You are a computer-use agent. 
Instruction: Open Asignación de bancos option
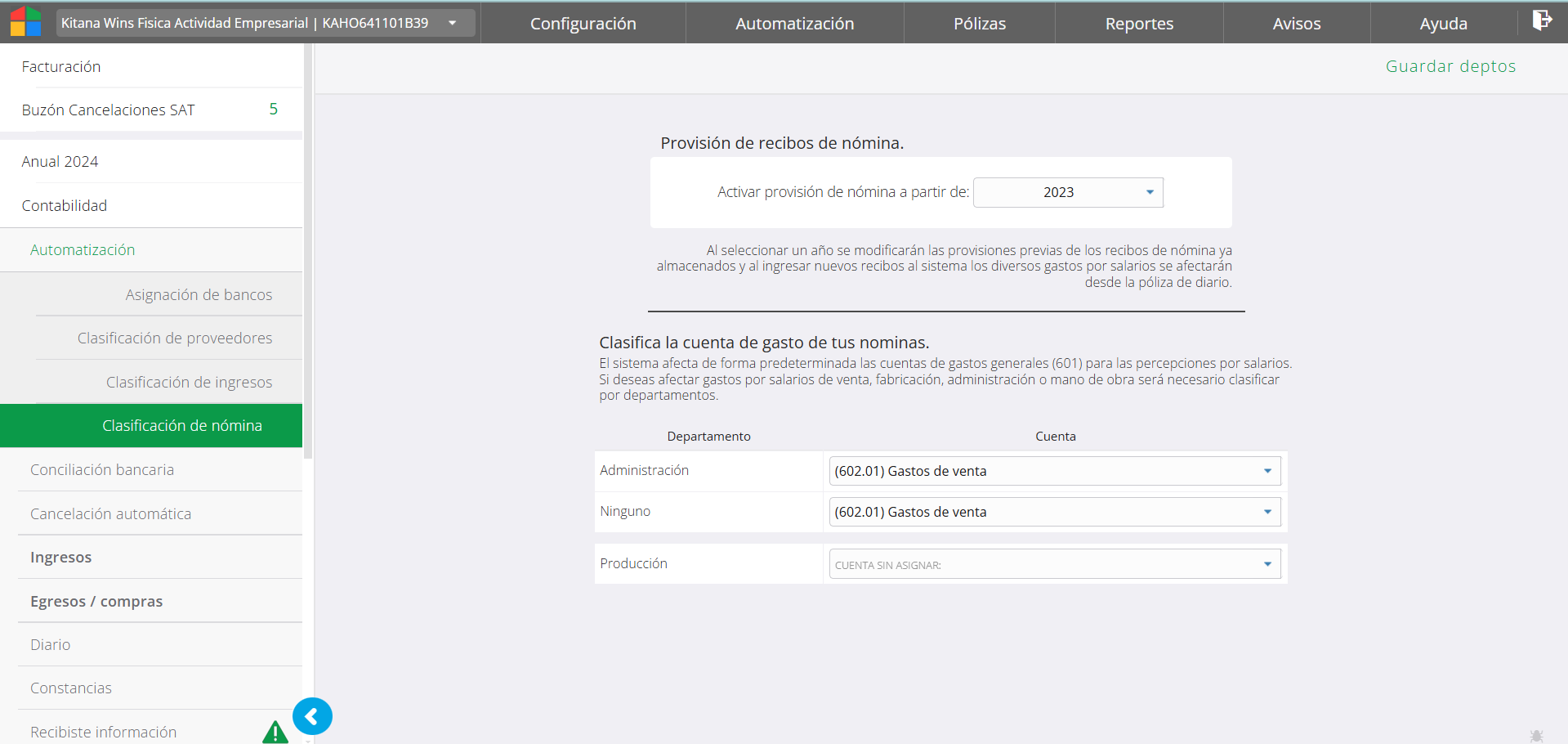click(199, 294)
